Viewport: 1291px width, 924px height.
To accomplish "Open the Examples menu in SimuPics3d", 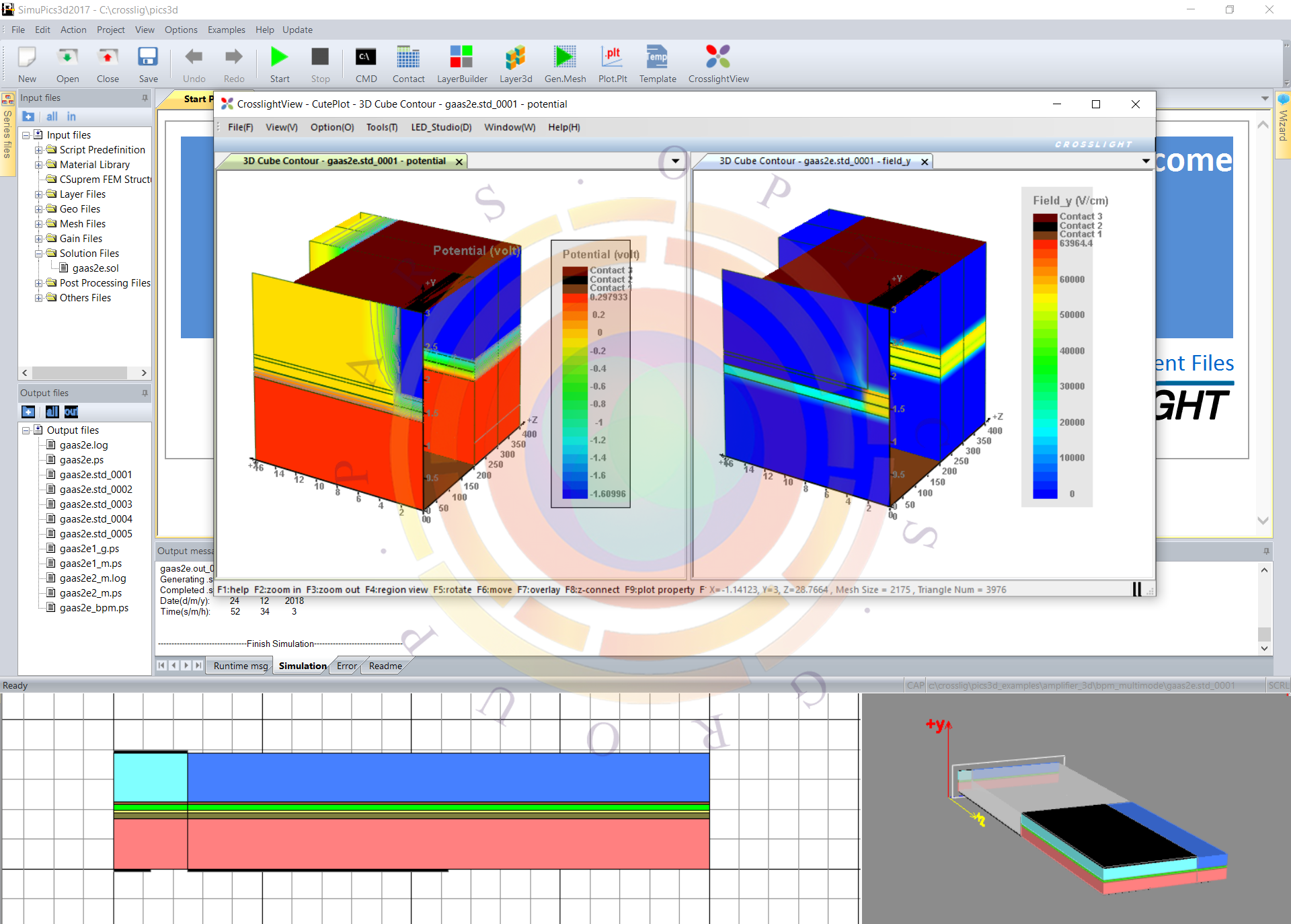I will click(x=226, y=30).
